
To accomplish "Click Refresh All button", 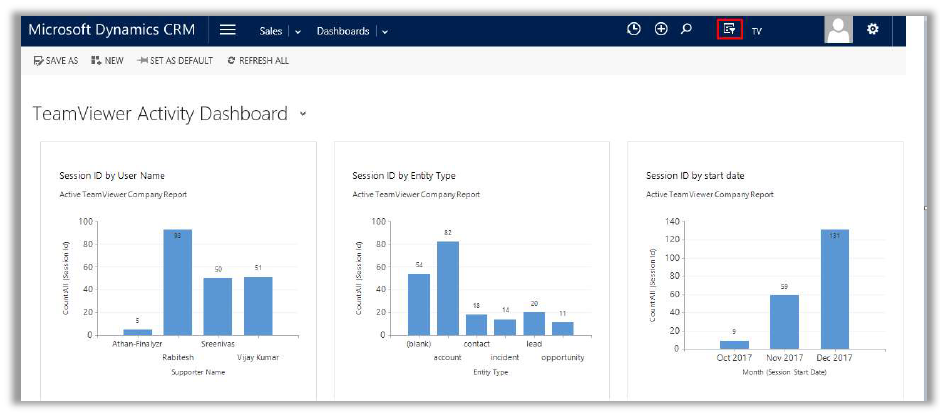I will click(x=258, y=61).
